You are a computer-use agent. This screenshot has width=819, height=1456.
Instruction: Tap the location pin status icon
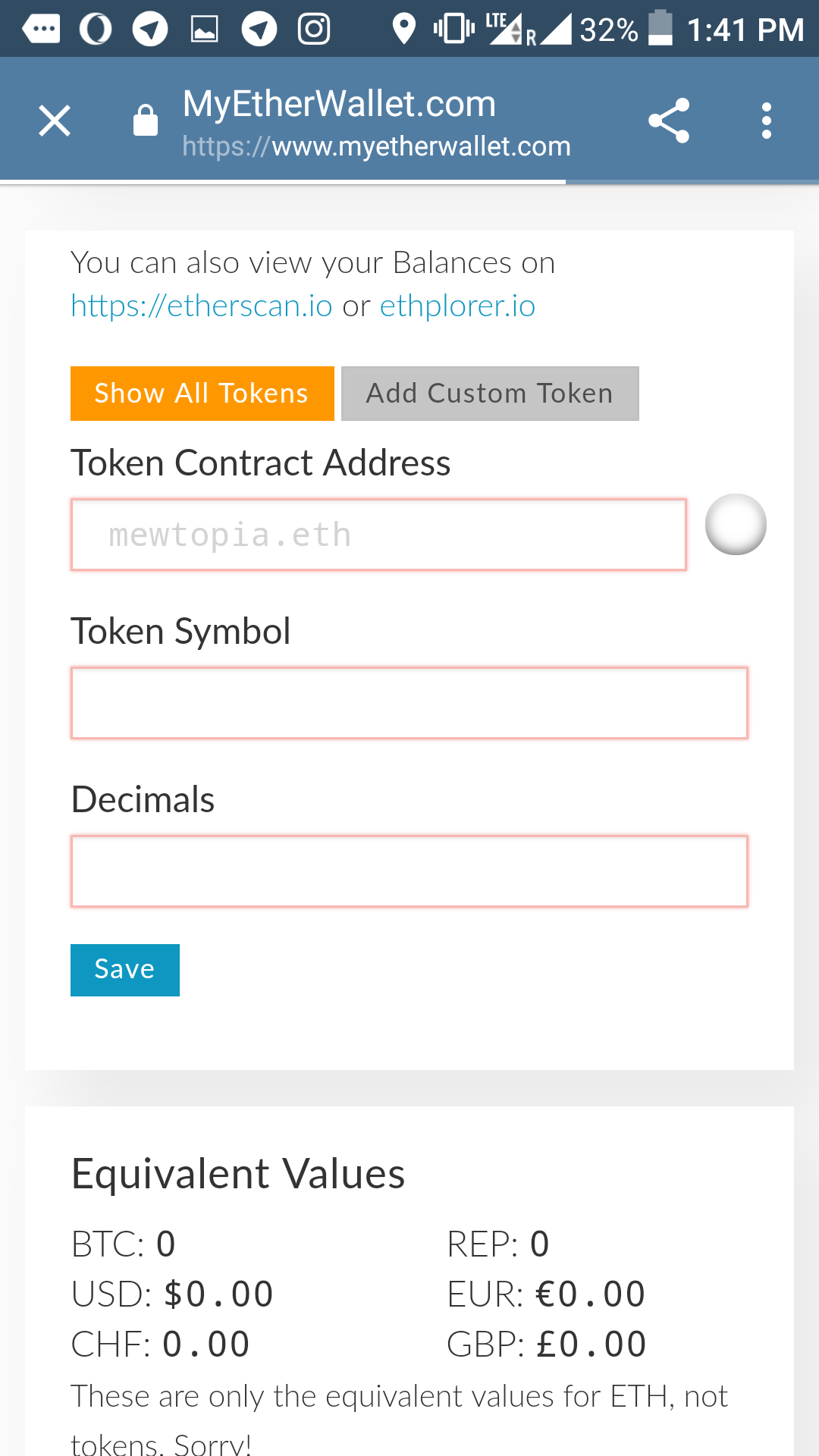click(x=404, y=29)
